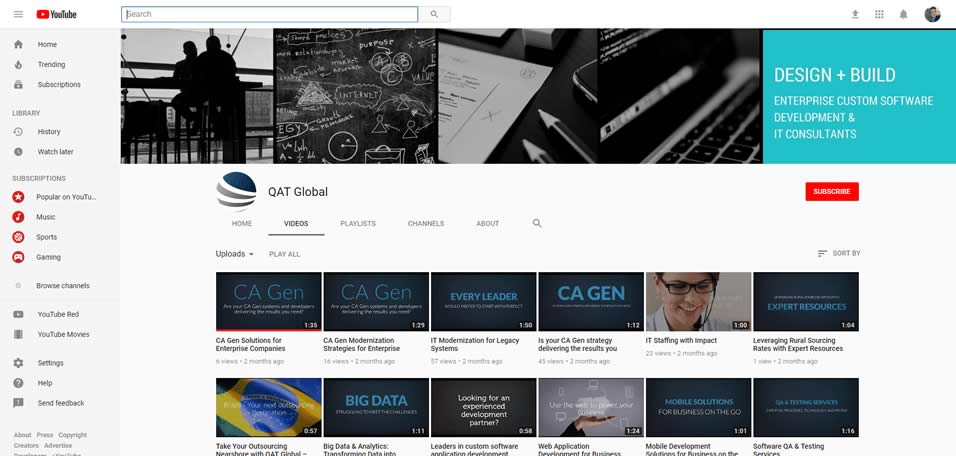This screenshot has width=956, height=456.
Task: Open QA & Testing Services thumbnail
Action: coord(806,407)
